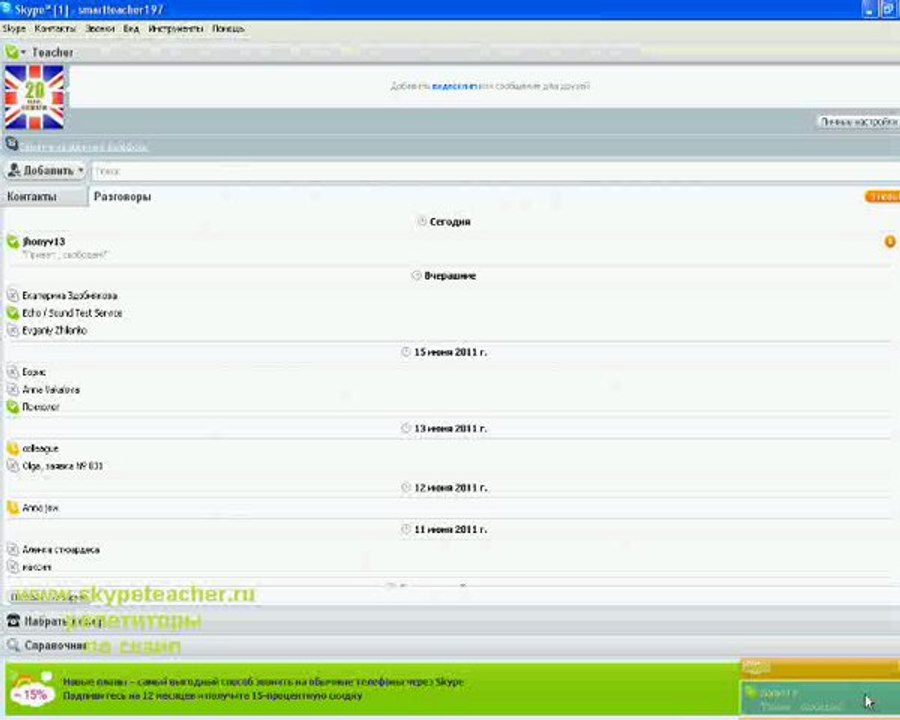Click Skype icon beside the credit link
The image size is (900, 720).
click(11, 144)
